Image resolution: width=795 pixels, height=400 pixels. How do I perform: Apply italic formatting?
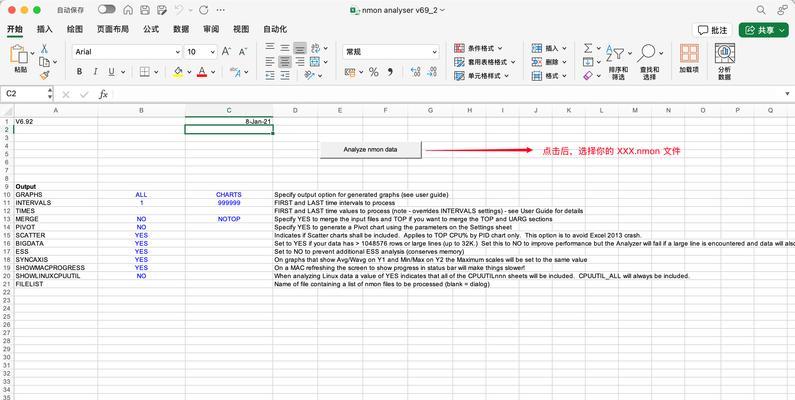[x=95, y=72]
